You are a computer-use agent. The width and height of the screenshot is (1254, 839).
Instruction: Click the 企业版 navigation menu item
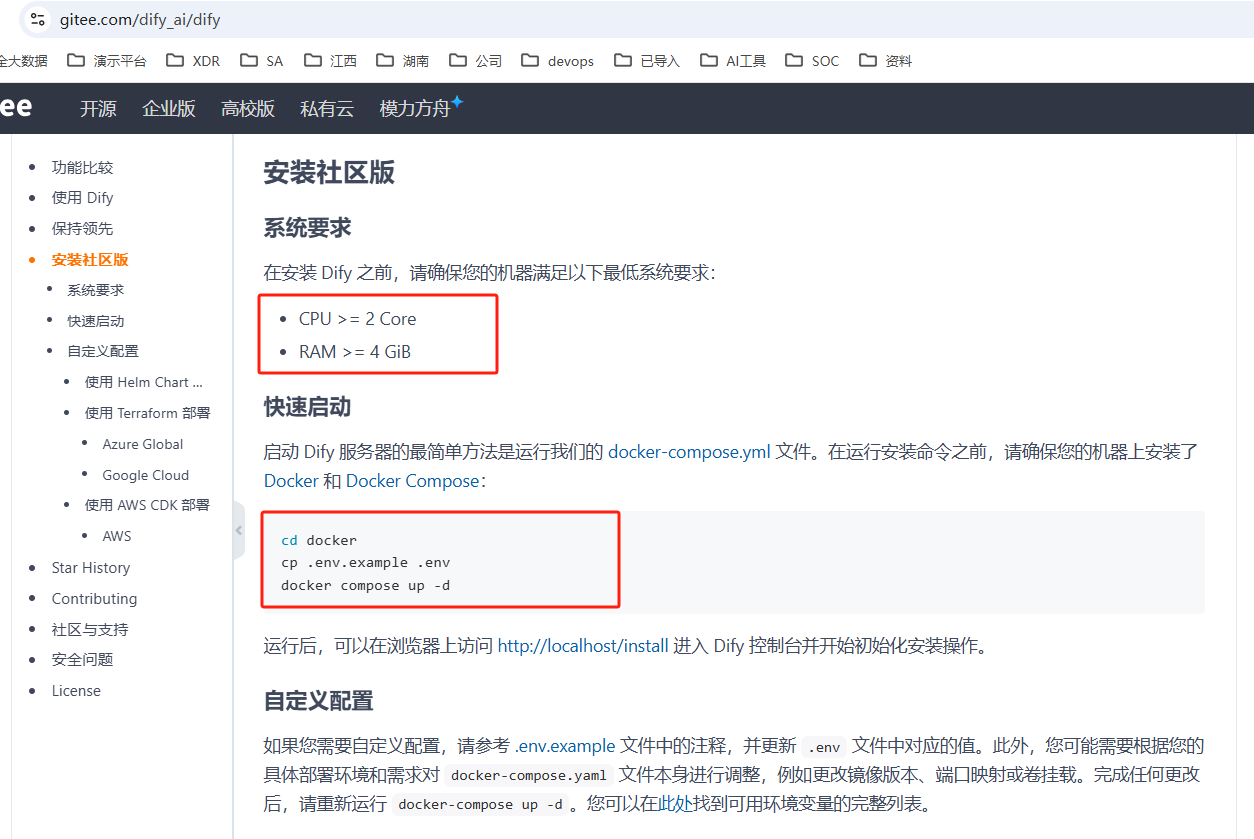[x=169, y=109]
